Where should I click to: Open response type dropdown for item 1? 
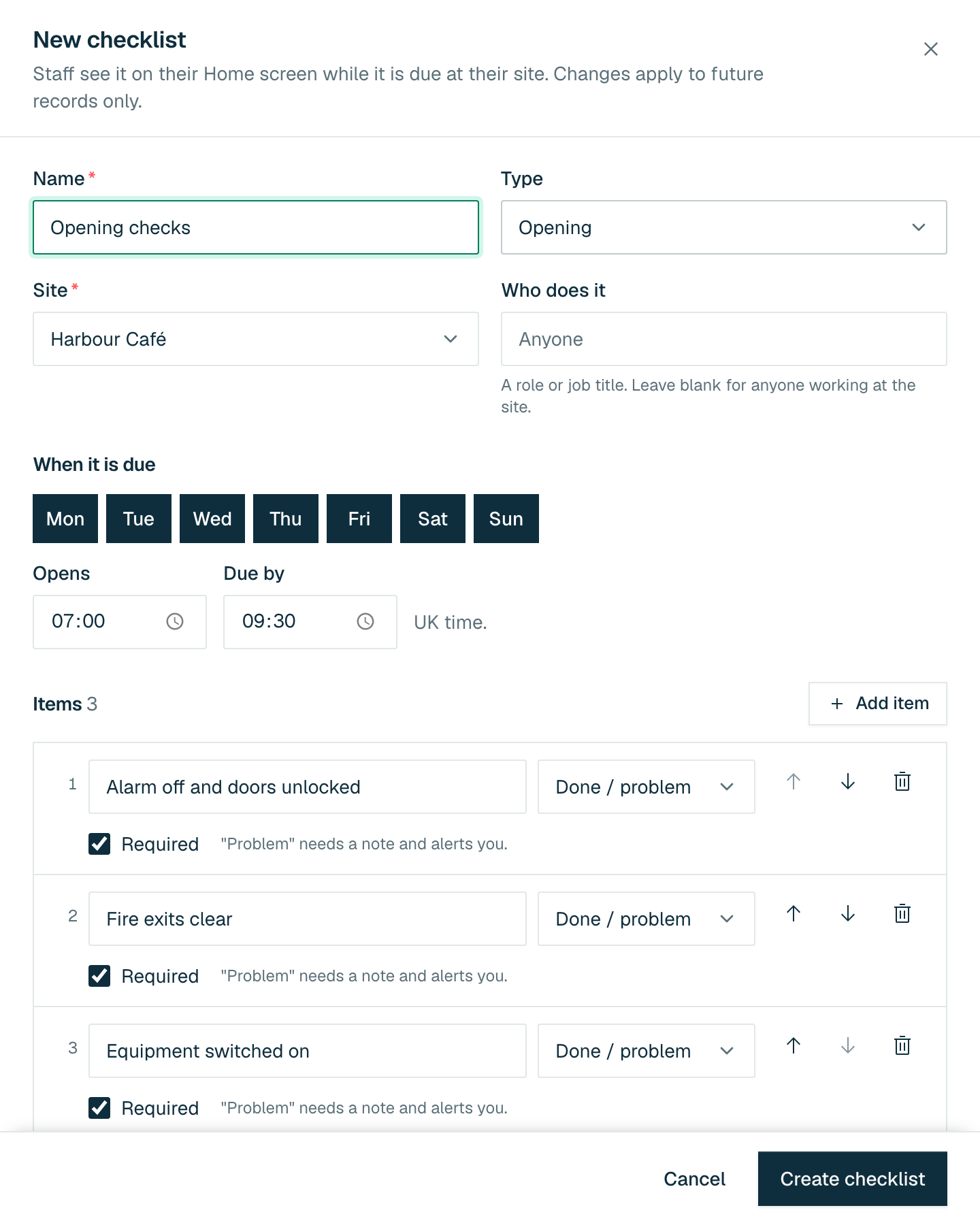click(x=647, y=787)
